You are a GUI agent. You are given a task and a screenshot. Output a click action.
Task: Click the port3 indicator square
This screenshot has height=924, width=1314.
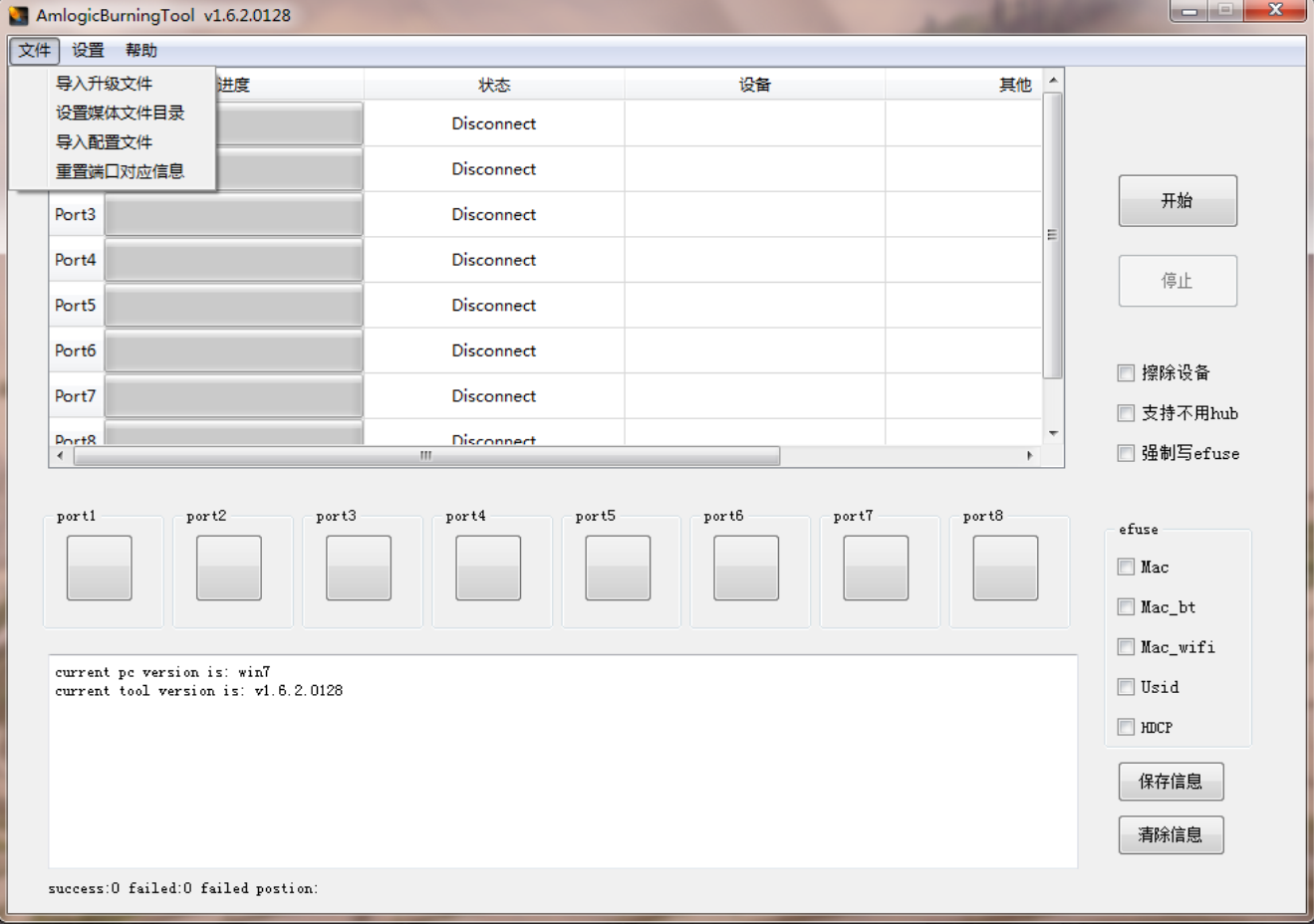coord(358,568)
